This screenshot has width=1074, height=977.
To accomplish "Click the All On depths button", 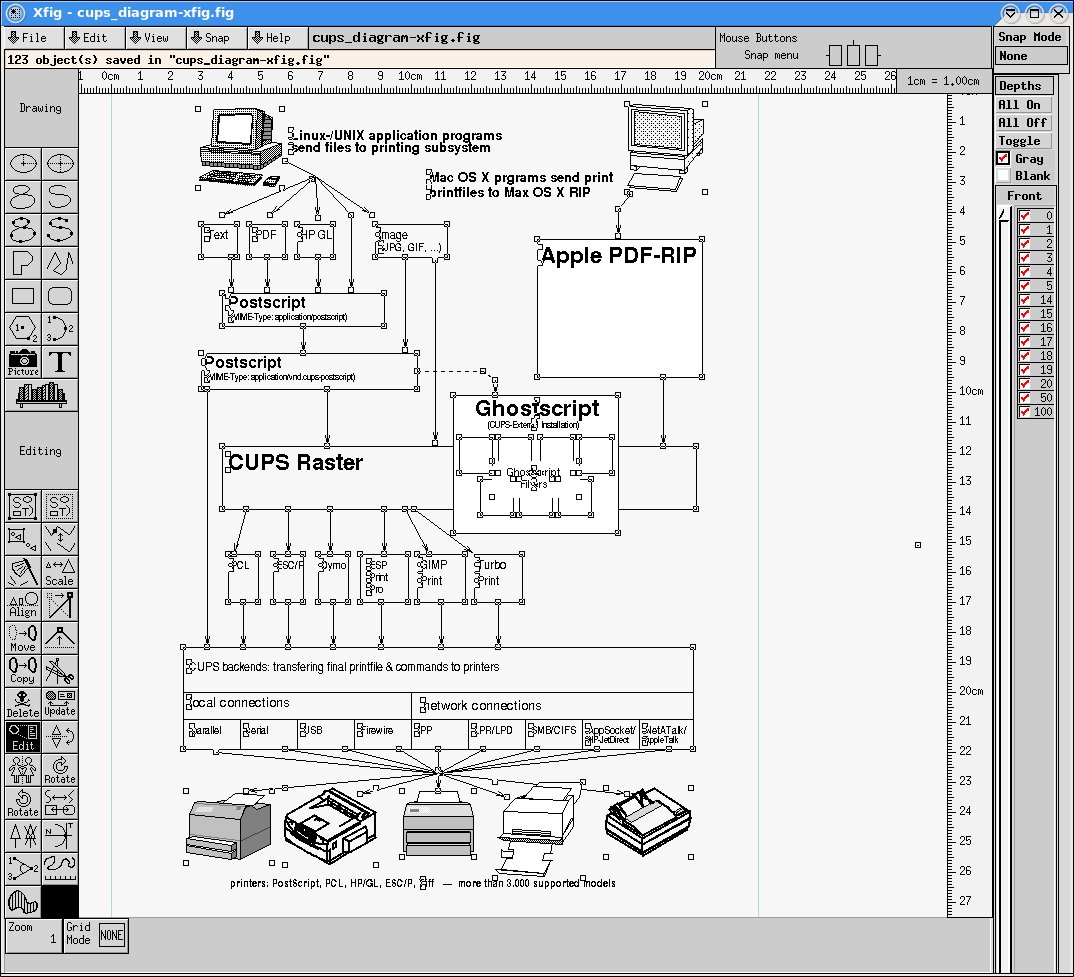I will click(x=1023, y=105).
